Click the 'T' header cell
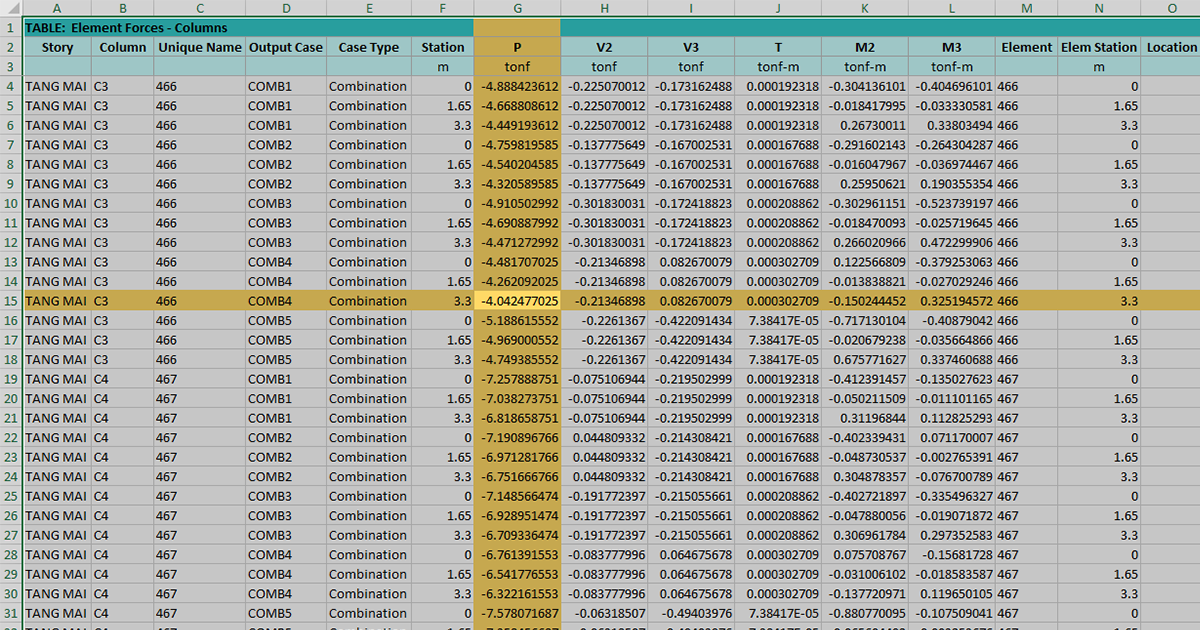The width and height of the screenshot is (1200, 630). [x=778, y=47]
